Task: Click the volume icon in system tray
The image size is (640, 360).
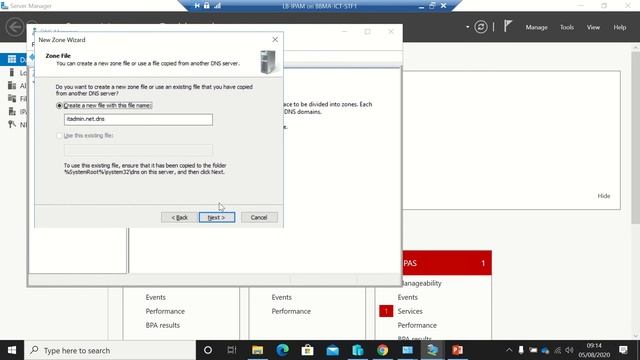Action: click(569, 350)
